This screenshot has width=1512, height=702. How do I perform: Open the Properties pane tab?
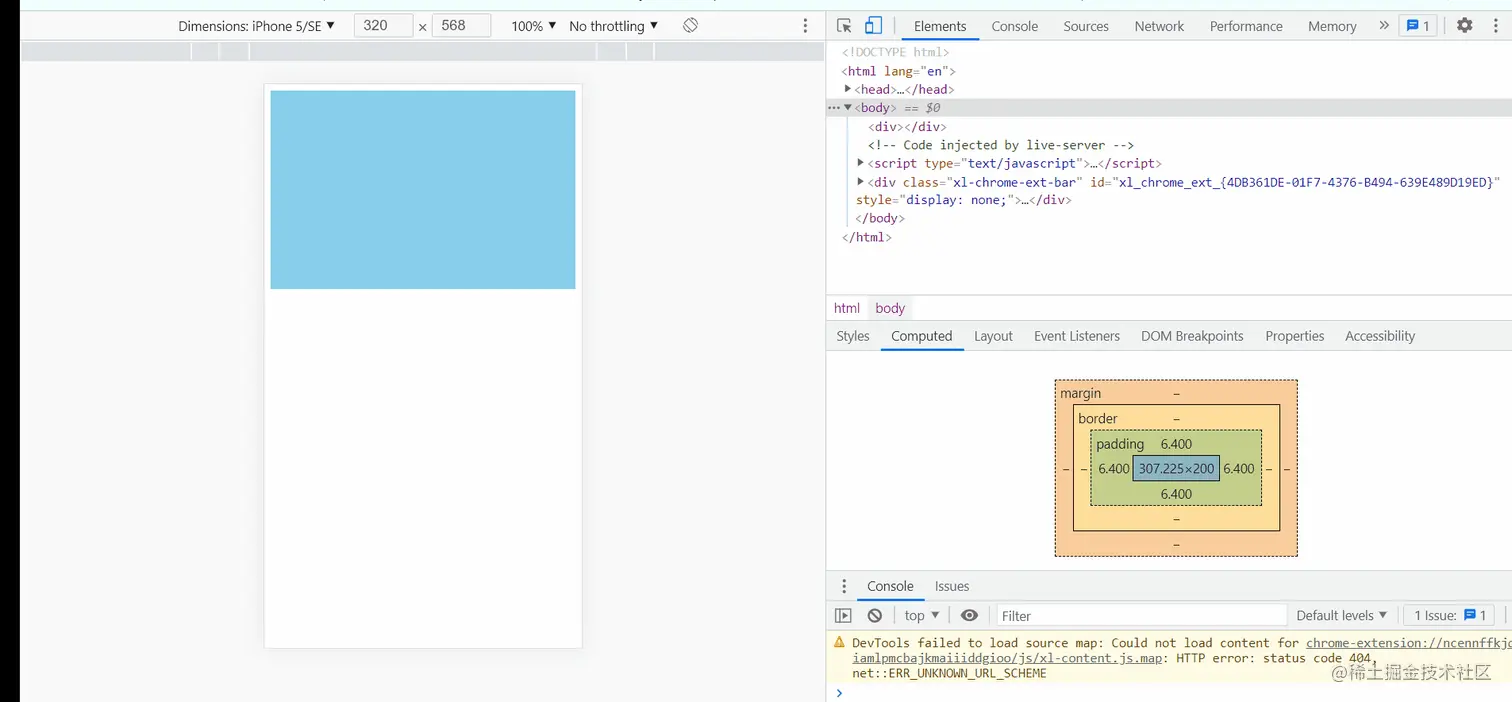point(1294,336)
